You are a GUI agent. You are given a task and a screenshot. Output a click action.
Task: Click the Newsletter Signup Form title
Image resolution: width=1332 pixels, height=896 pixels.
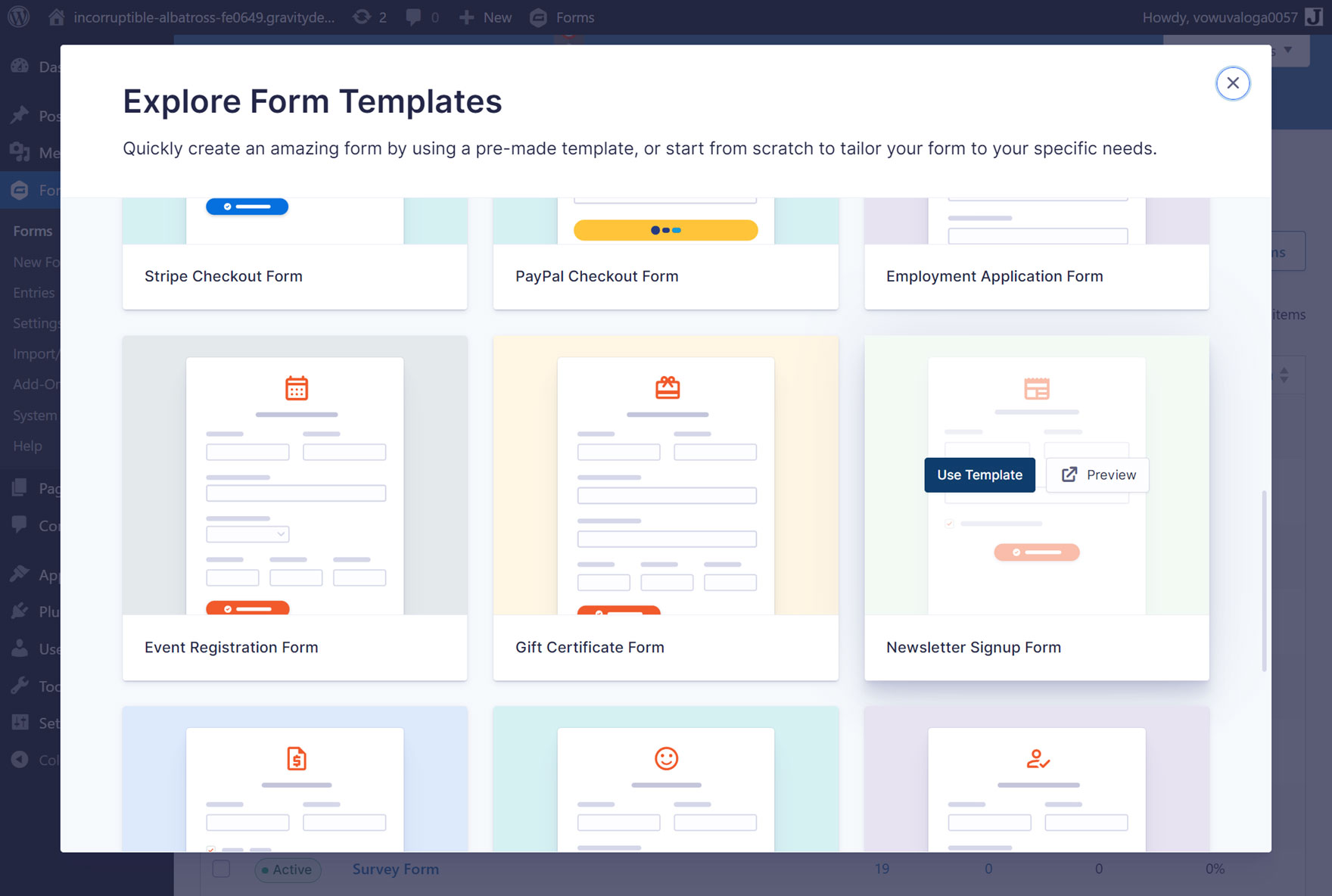coord(973,648)
